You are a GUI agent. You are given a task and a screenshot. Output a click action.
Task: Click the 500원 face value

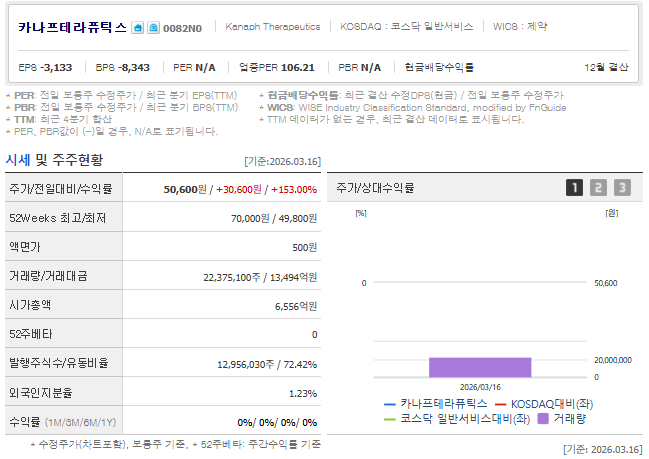(305, 248)
